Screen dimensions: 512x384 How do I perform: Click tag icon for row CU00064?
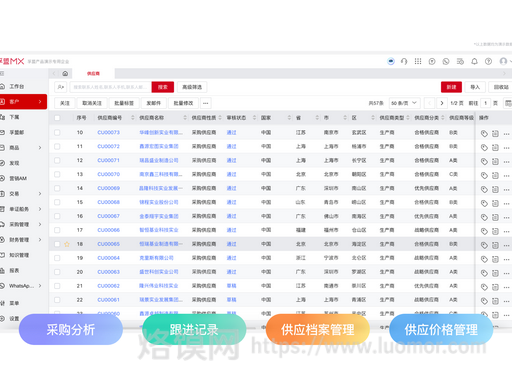pyautogui.click(x=484, y=259)
